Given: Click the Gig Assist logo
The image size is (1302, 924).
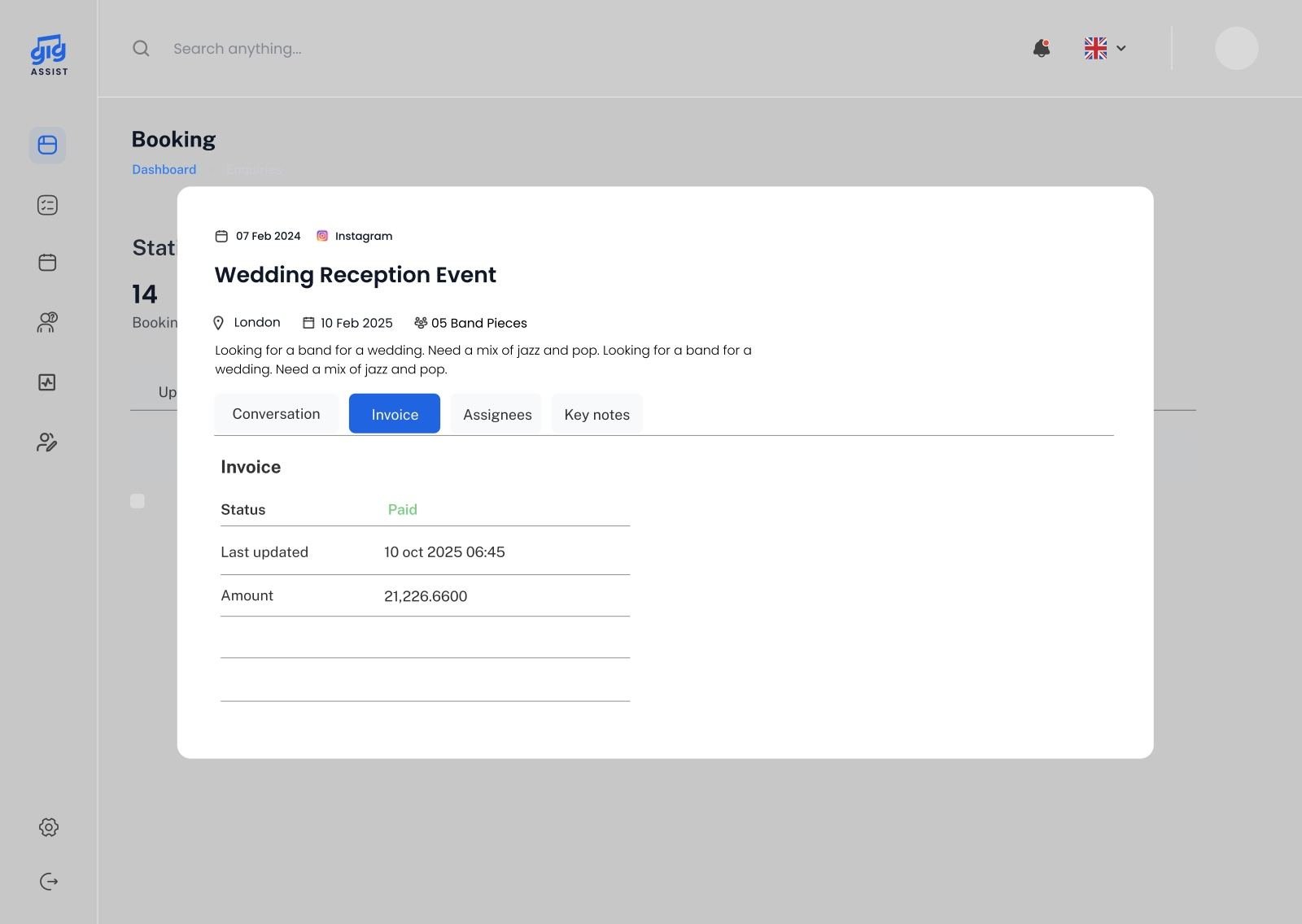Looking at the screenshot, I should (x=49, y=54).
